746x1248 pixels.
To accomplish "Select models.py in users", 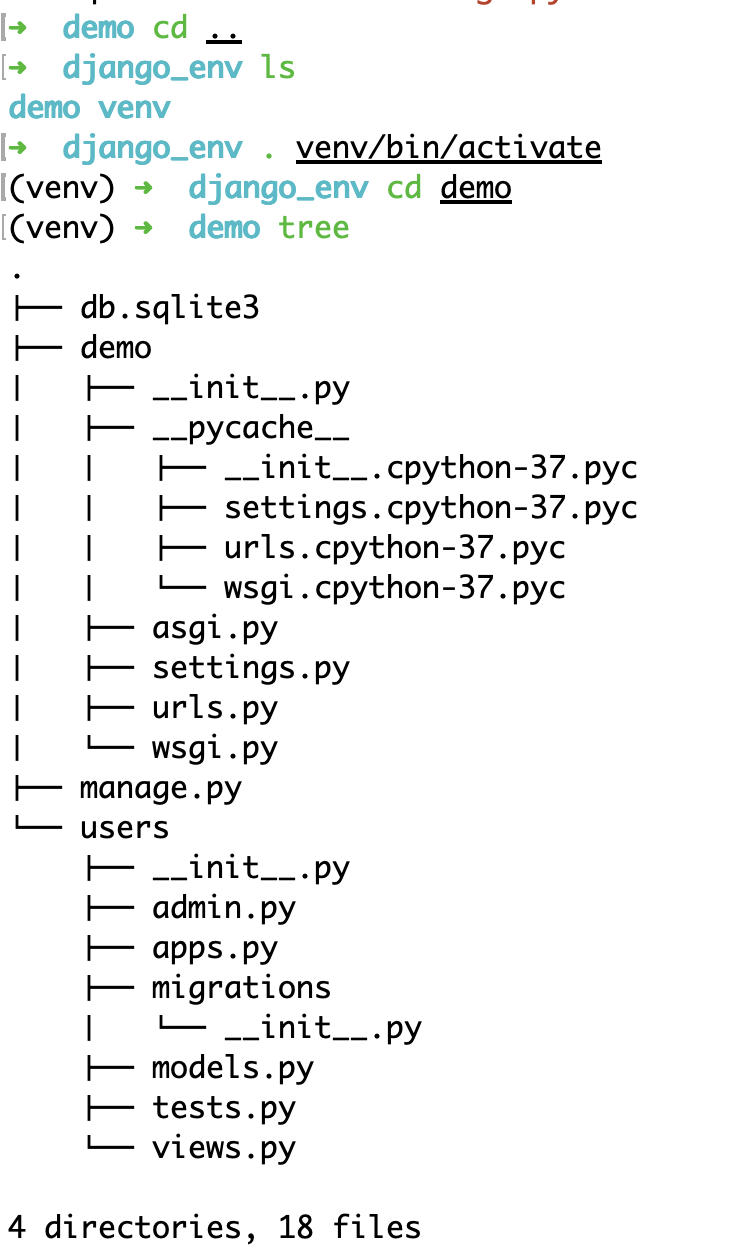I will click(x=233, y=1069).
